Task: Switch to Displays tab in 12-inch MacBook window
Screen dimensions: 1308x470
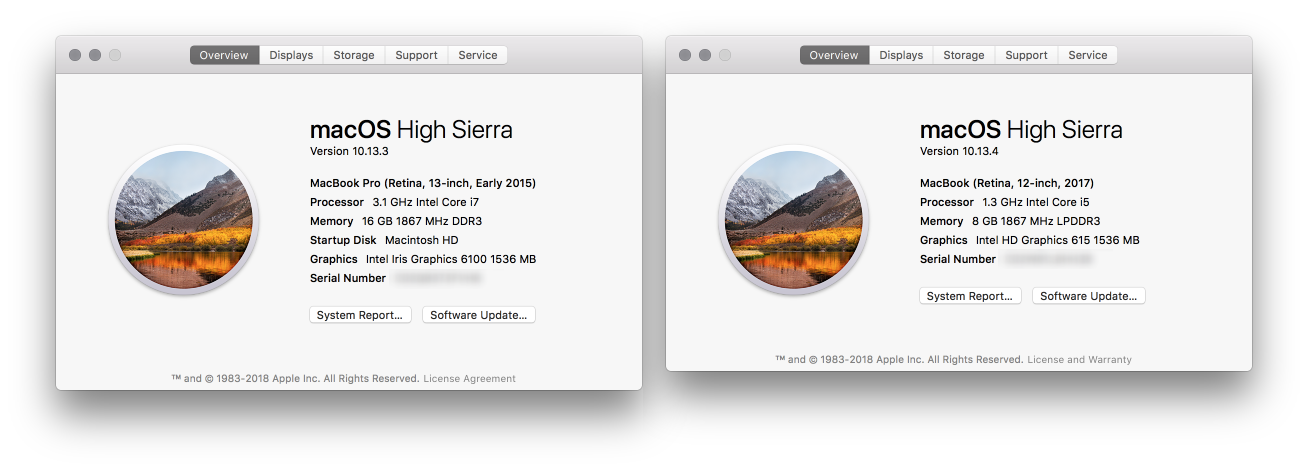Action: pos(901,55)
